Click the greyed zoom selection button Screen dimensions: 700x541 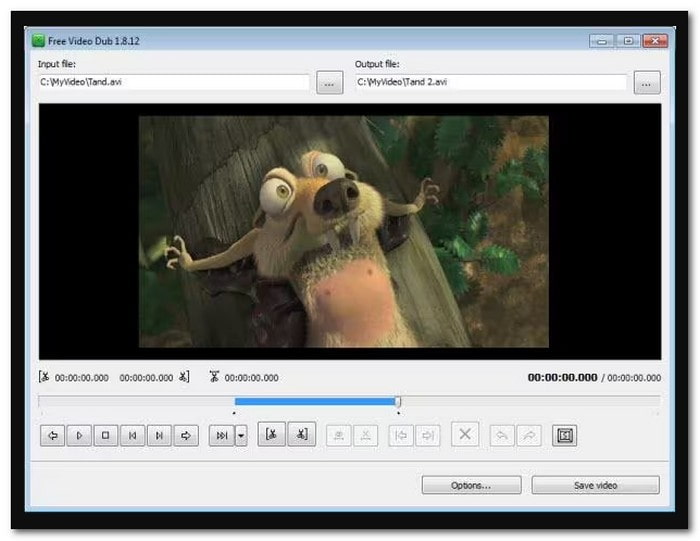(339, 435)
